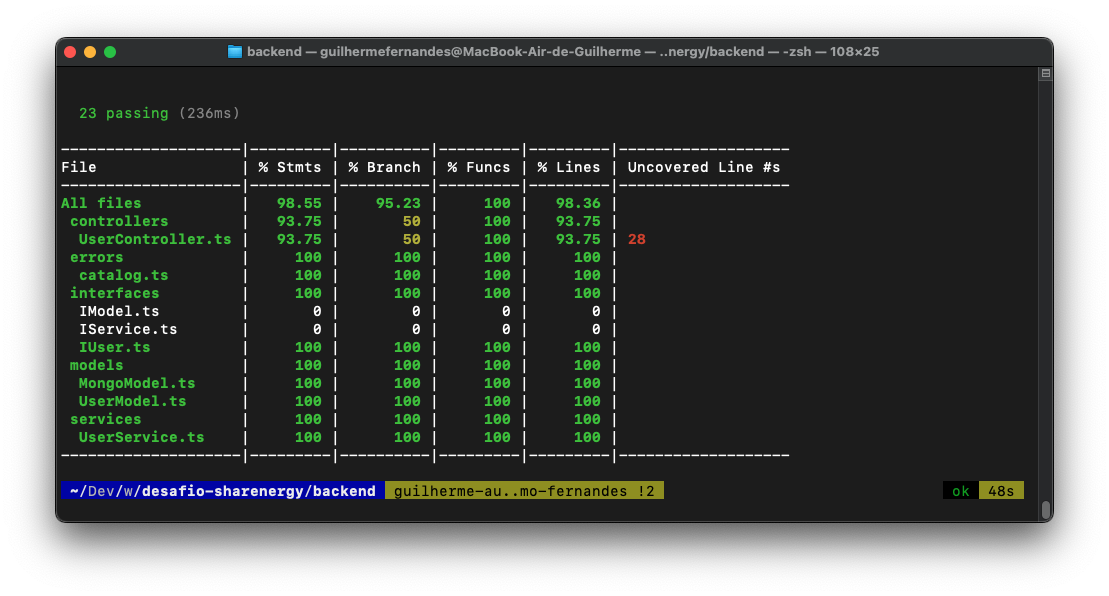Click the 'IService.ts' file name
This screenshot has width=1109, height=596.
tap(128, 329)
